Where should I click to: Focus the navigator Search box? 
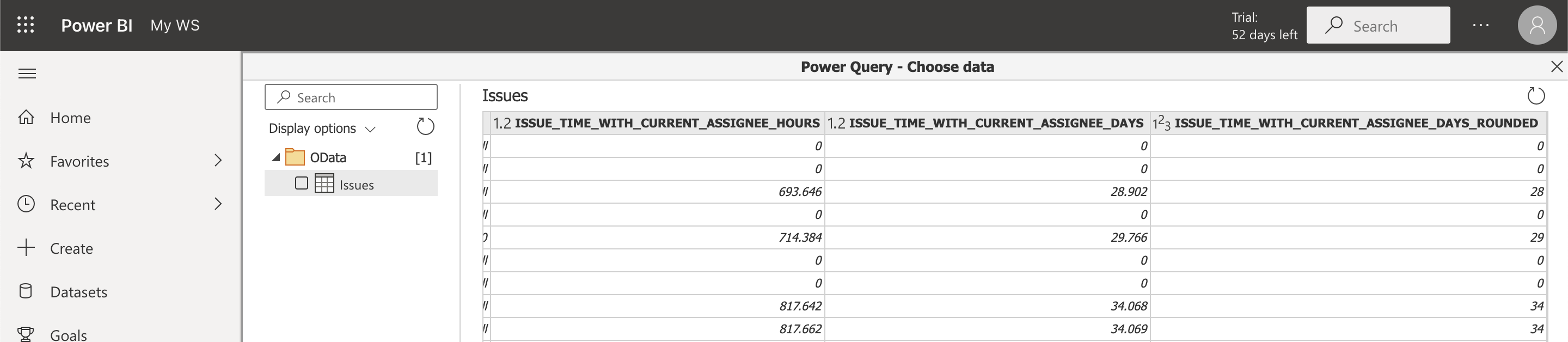tap(351, 97)
